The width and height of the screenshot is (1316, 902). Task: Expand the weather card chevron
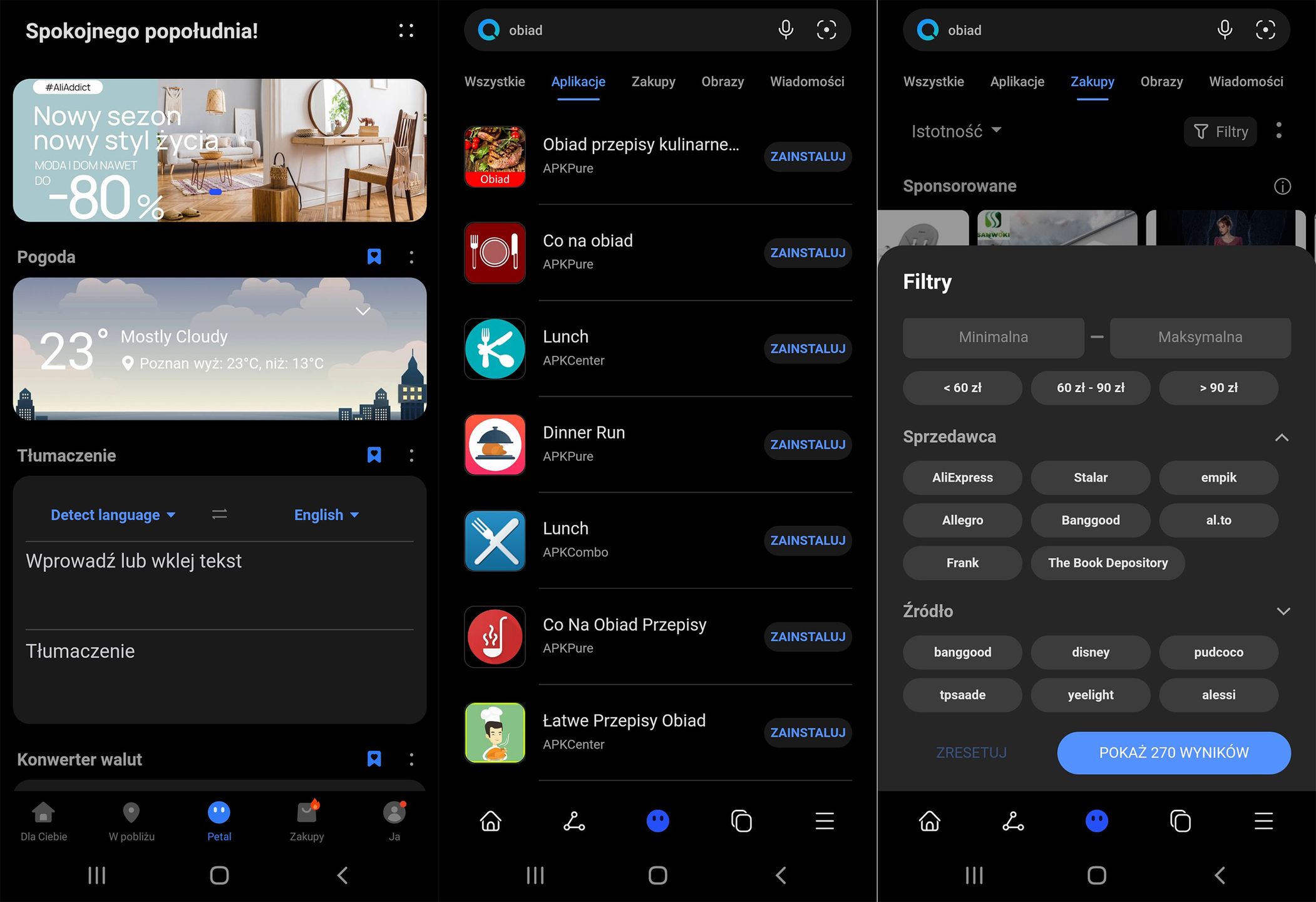point(362,311)
